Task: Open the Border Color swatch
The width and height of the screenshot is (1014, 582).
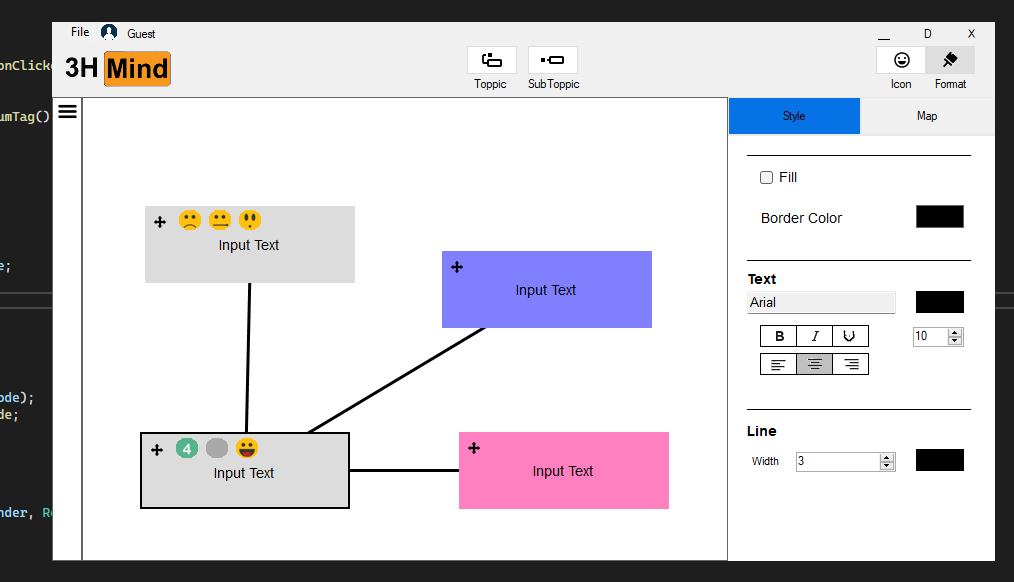Action: 939,216
